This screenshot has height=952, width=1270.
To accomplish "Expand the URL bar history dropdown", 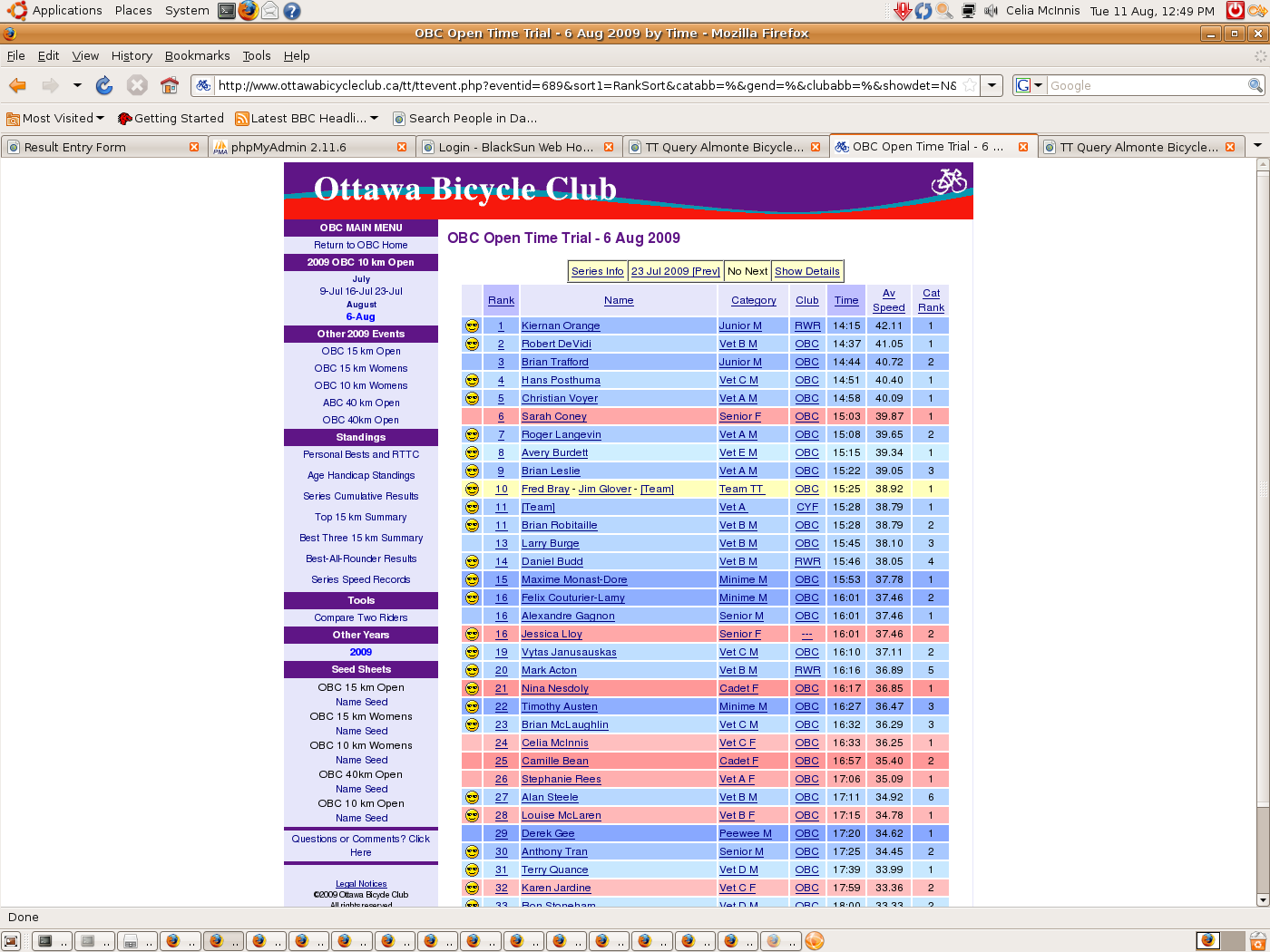I will [992, 85].
